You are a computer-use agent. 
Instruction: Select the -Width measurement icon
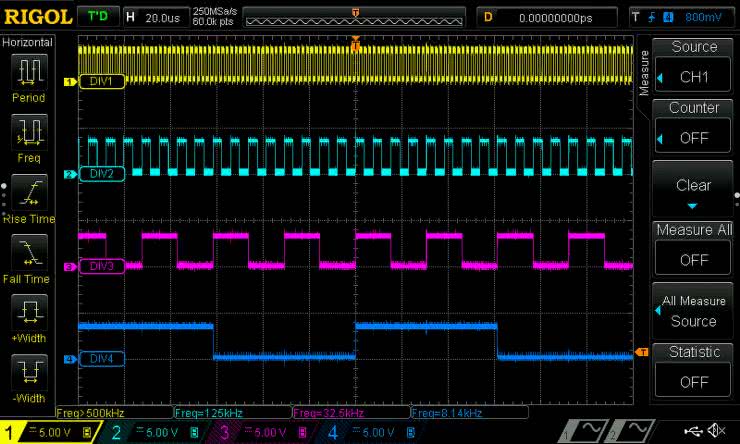click(x=29, y=371)
